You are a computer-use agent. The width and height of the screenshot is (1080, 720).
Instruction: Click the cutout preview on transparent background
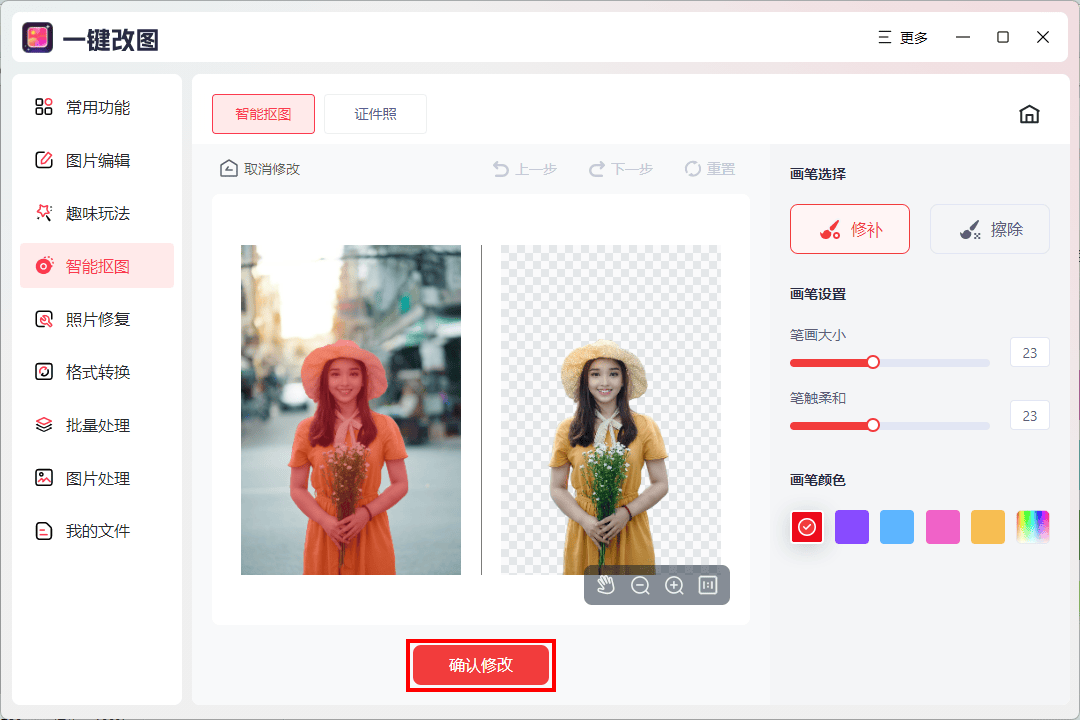coord(610,410)
